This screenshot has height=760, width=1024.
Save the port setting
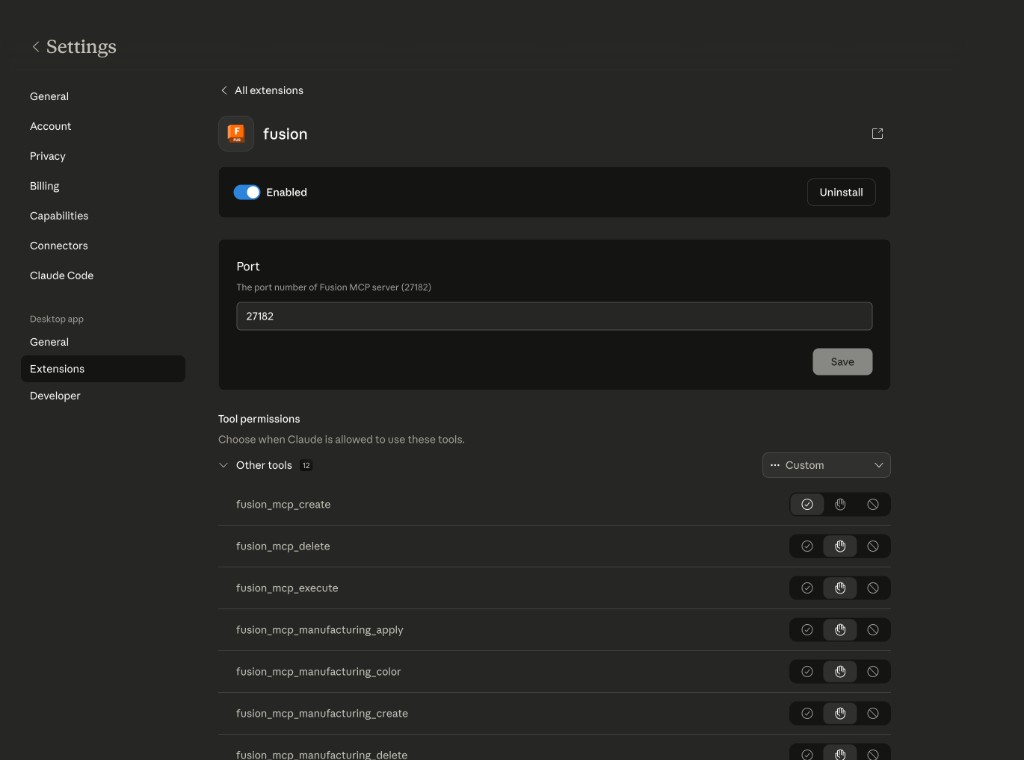click(x=842, y=362)
